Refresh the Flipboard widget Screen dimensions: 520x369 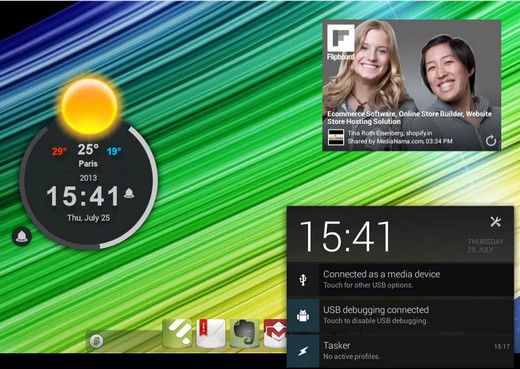coord(491,141)
